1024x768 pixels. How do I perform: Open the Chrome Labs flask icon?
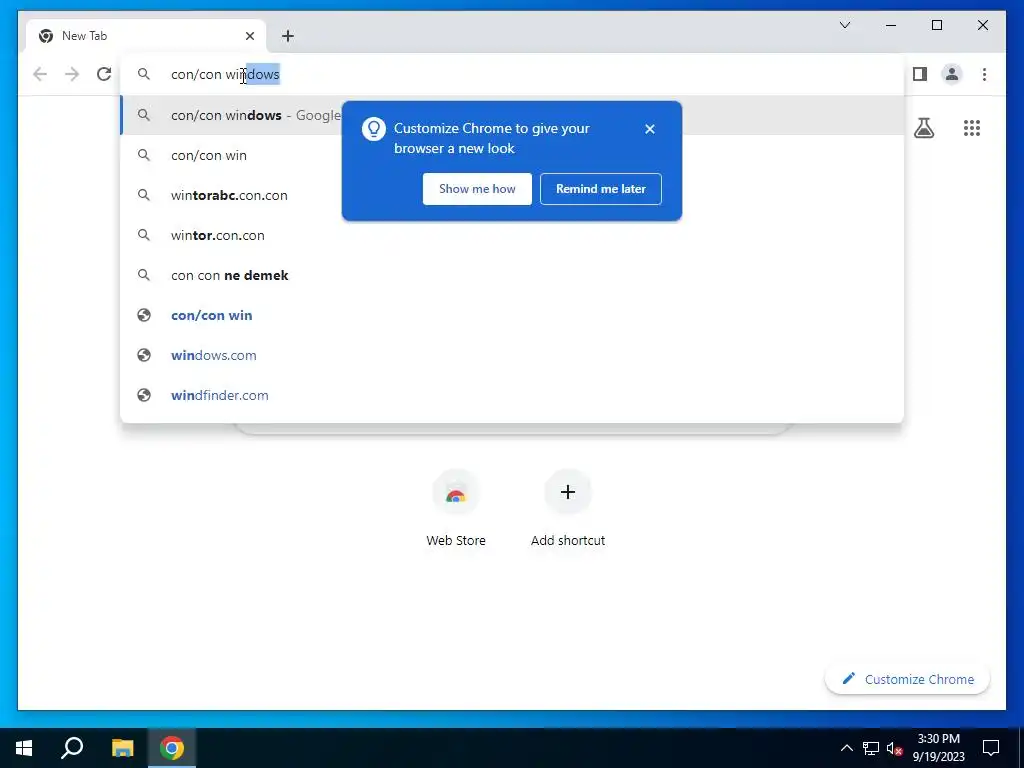click(x=924, y=128)
